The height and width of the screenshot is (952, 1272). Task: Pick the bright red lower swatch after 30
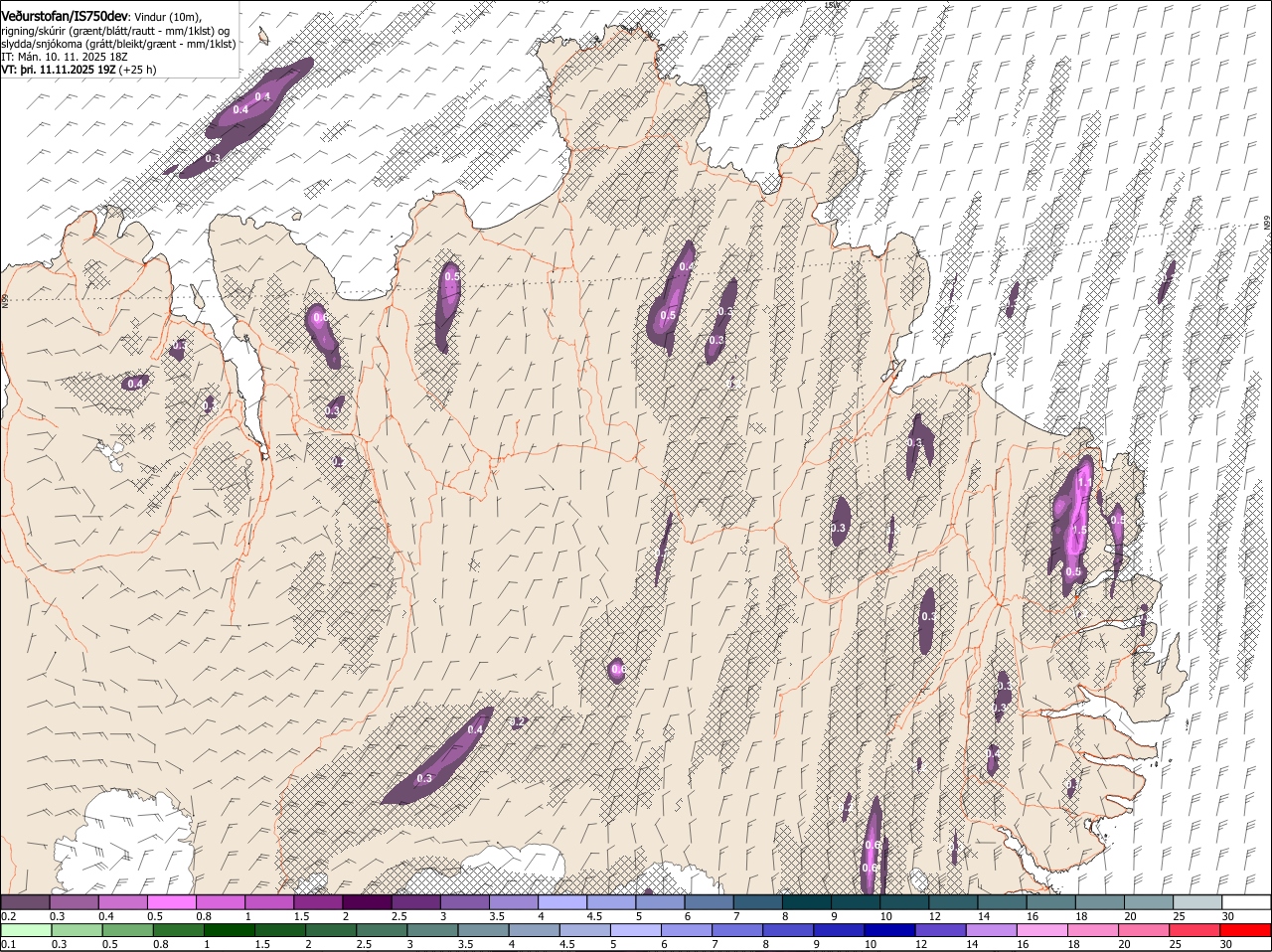coord(1246,930)
